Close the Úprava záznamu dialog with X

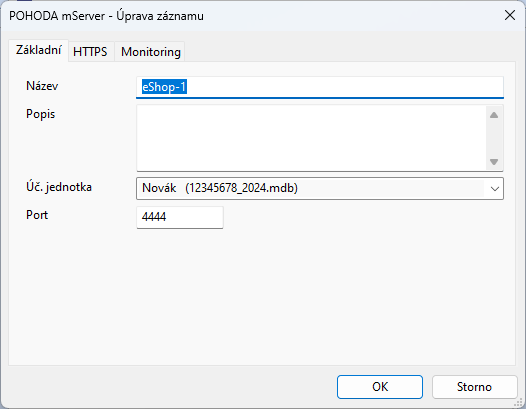(x=510, y=15)
